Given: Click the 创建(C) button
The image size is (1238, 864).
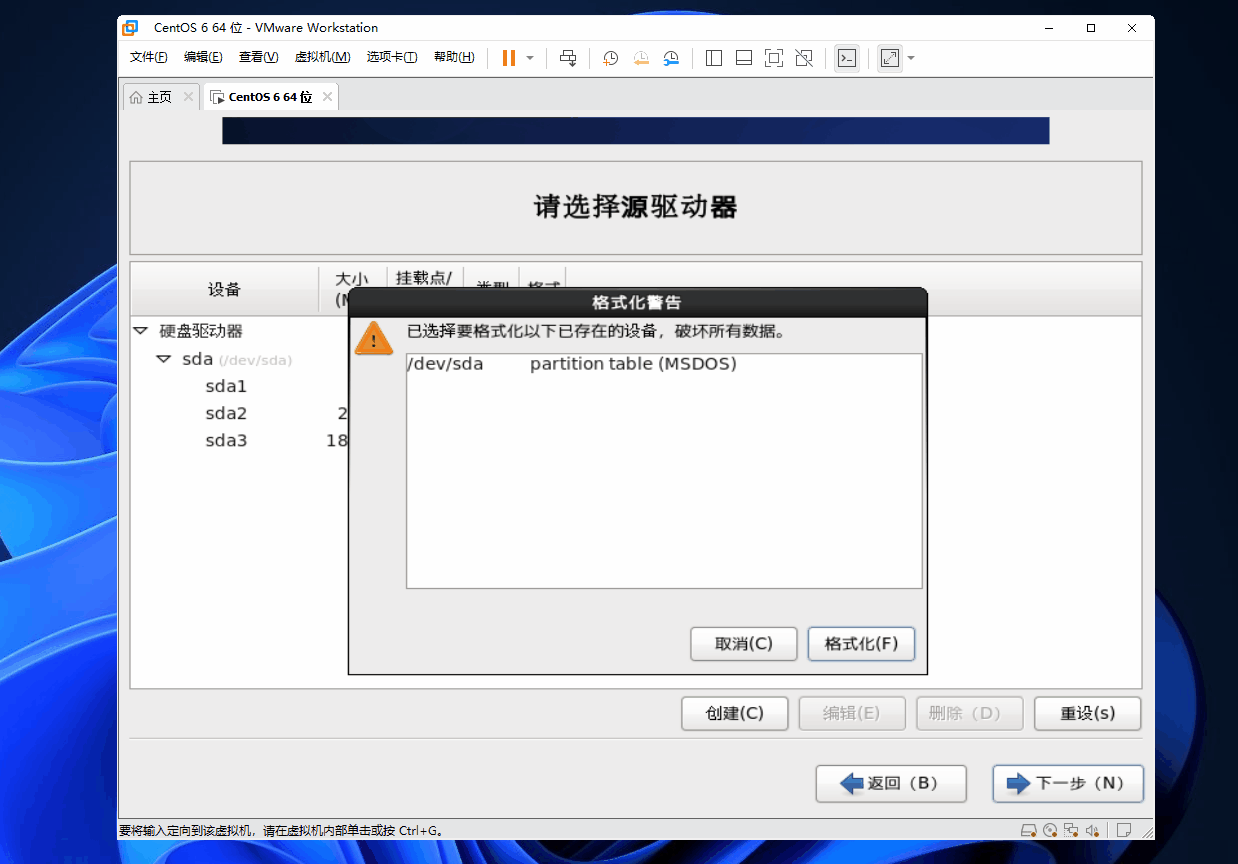Looking at the screenshot, I should point(735,713).
